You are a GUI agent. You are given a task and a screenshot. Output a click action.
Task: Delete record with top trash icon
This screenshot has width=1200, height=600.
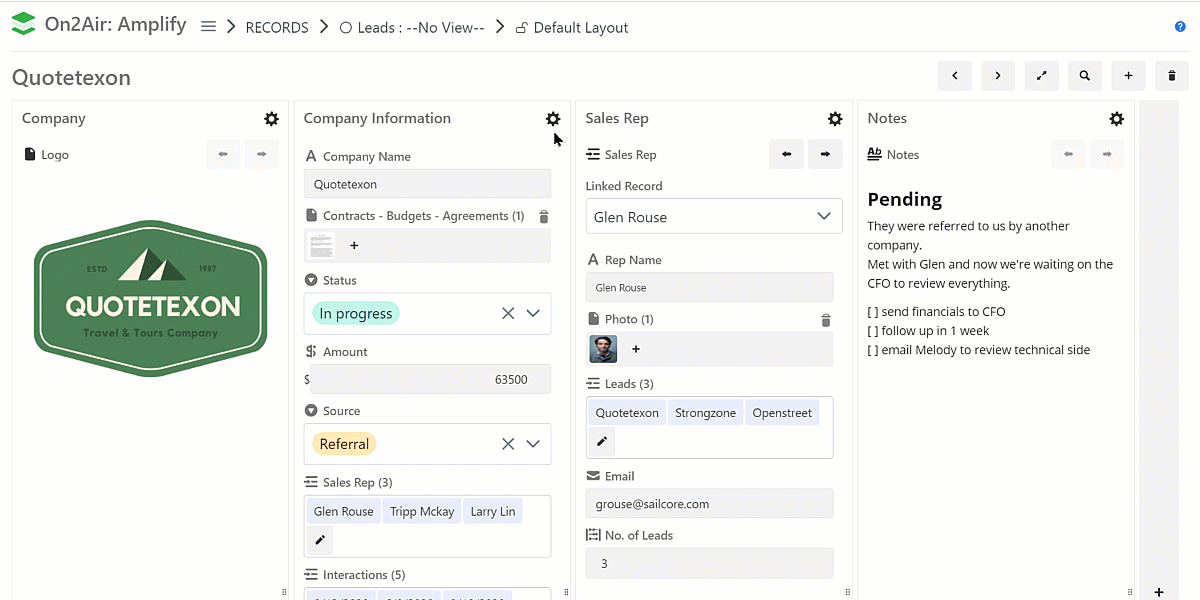tap(1171, 76)
